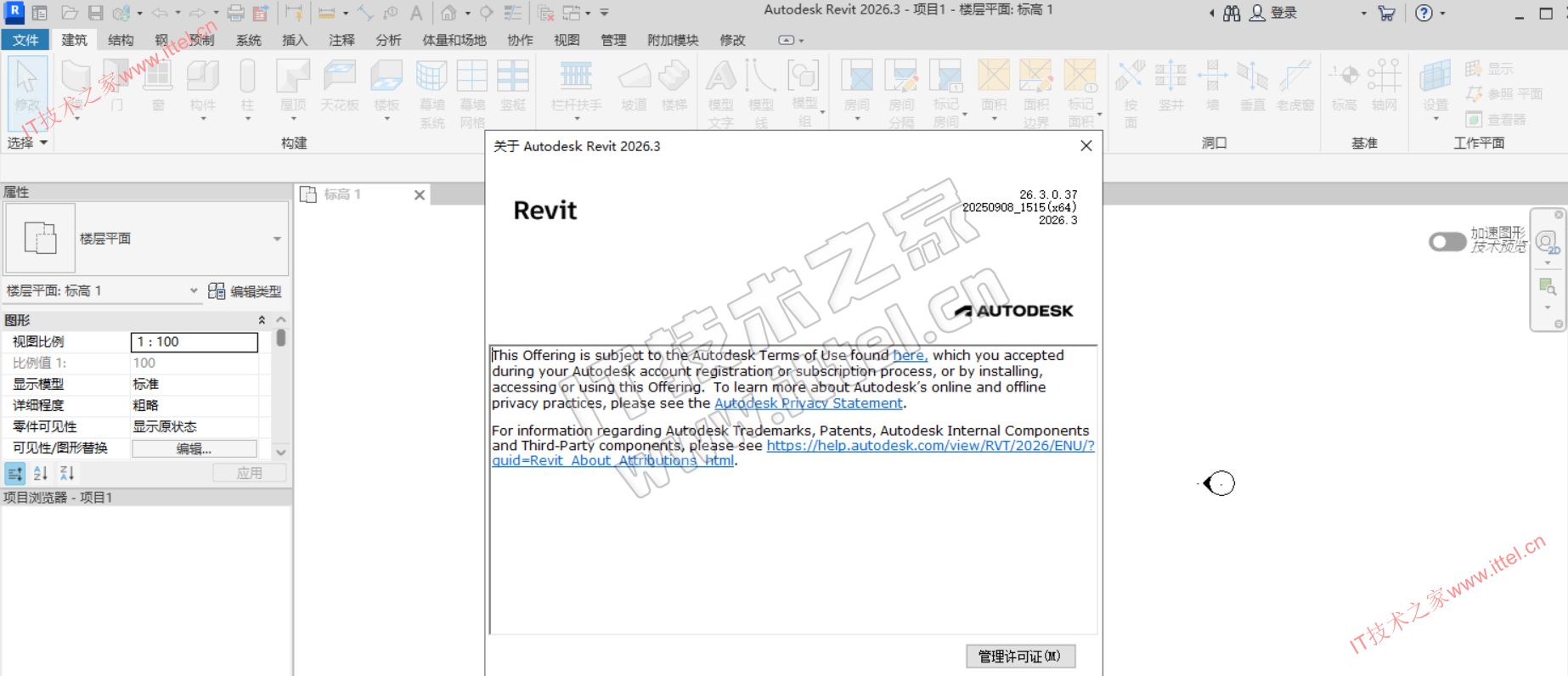Select the Mullion (竖梃) tool
The image size is (1568, 676).
513,87
